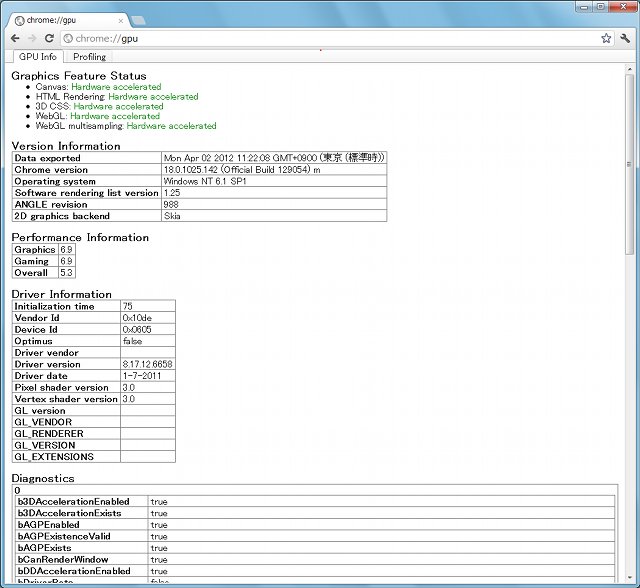640x588 pixels.
Task: Click the Overall score 5.3
Action: pyautogui.click(x=67, y=273)
